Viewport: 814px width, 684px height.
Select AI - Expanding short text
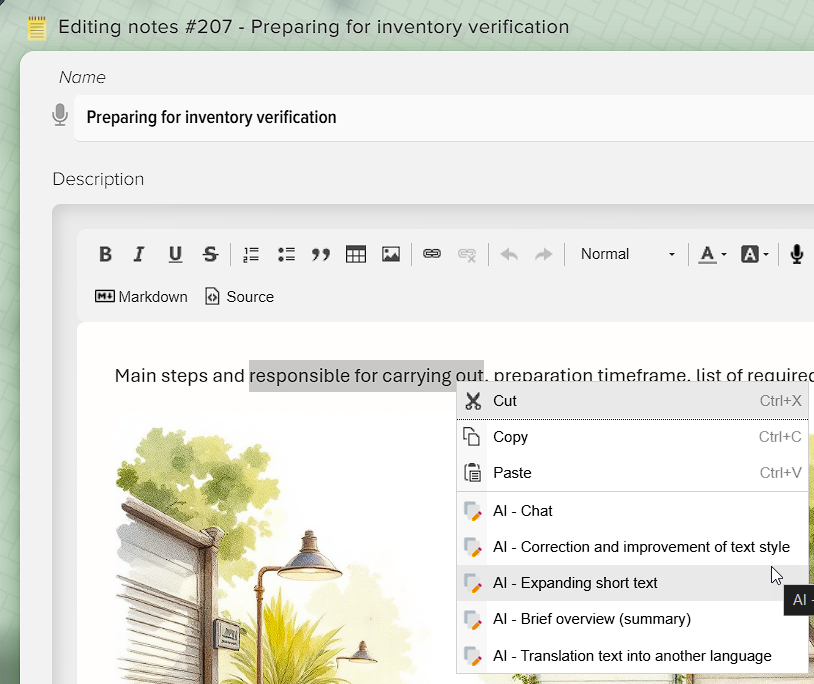[x=632, y=583]
